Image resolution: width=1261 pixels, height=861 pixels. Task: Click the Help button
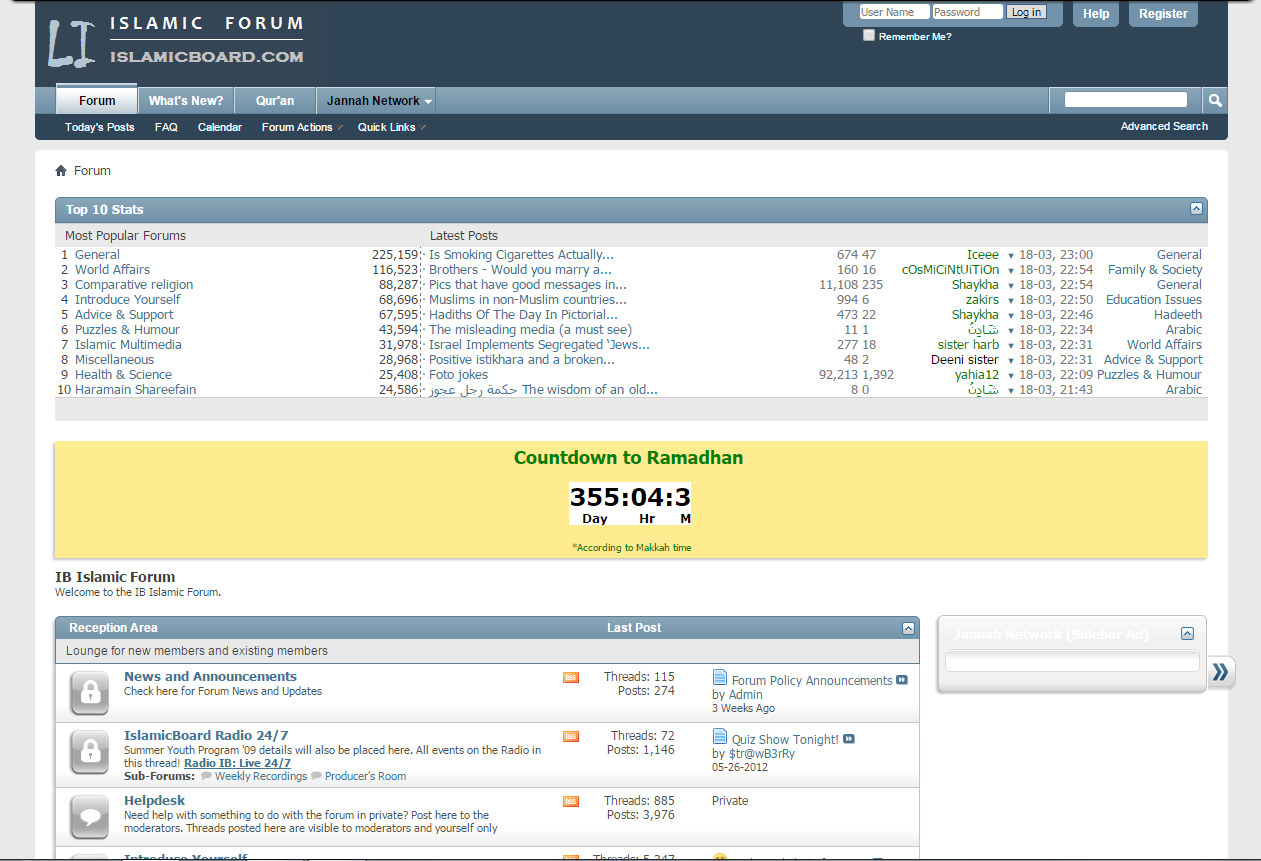click(x=1096, y=14)
